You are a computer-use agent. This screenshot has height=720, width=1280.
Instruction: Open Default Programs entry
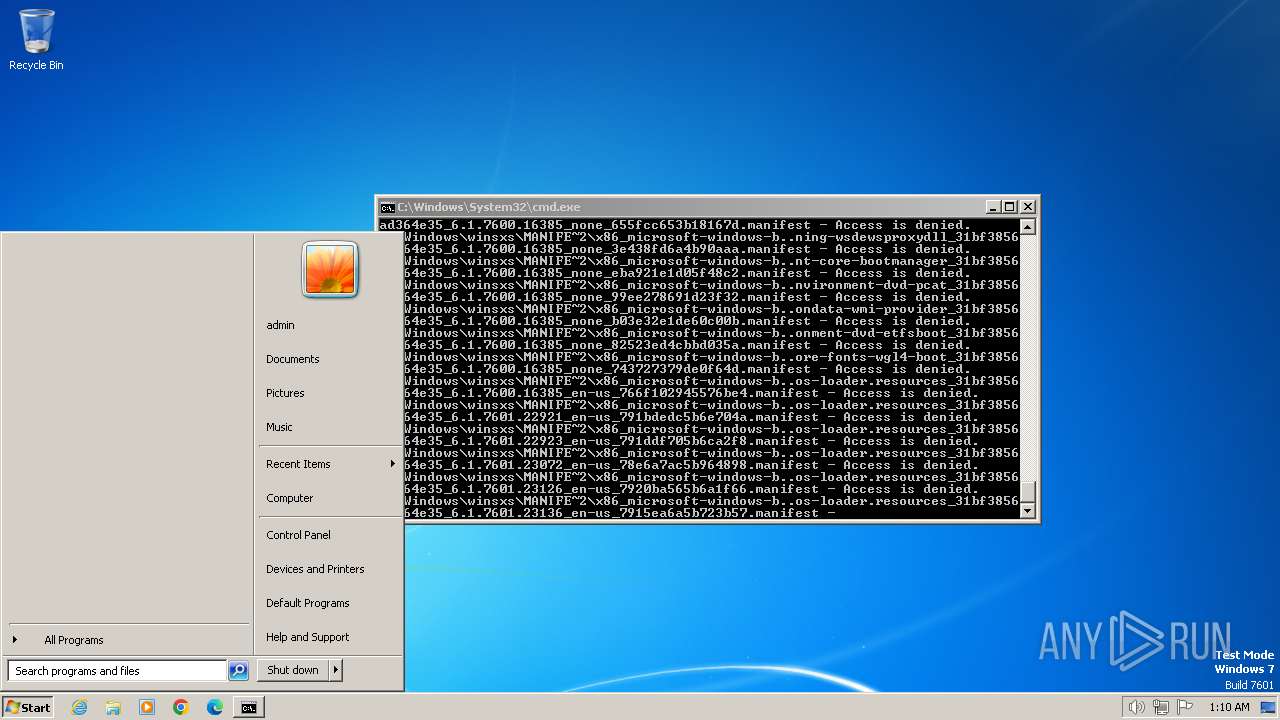tap(330, 603)
